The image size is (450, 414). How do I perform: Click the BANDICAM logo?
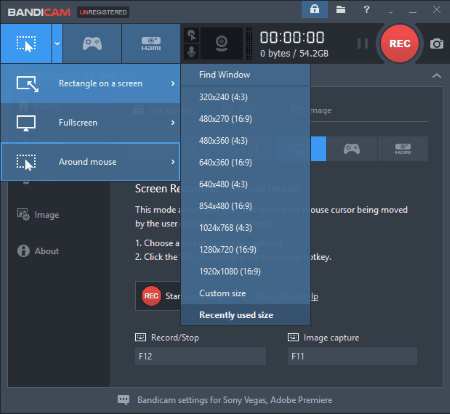pyautogui.click(x=39, y=12)
